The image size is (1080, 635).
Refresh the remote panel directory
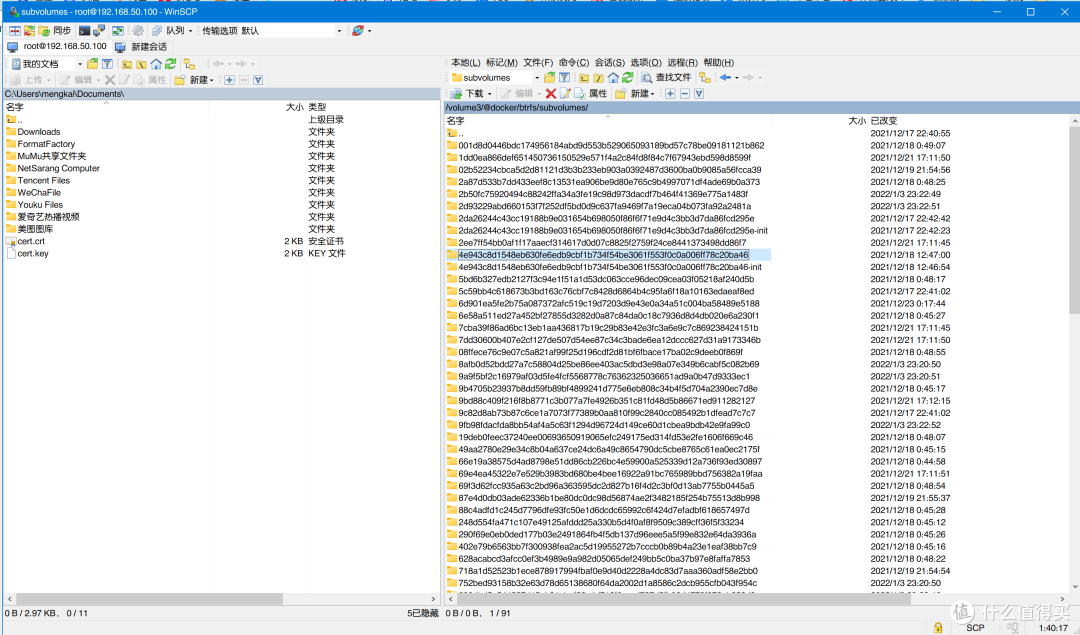coord(627,77)
